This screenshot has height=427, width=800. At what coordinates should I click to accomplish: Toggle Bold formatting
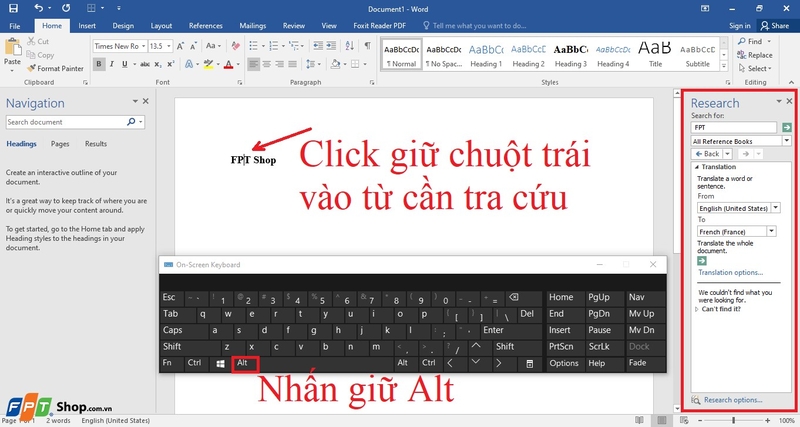[98, 64]
